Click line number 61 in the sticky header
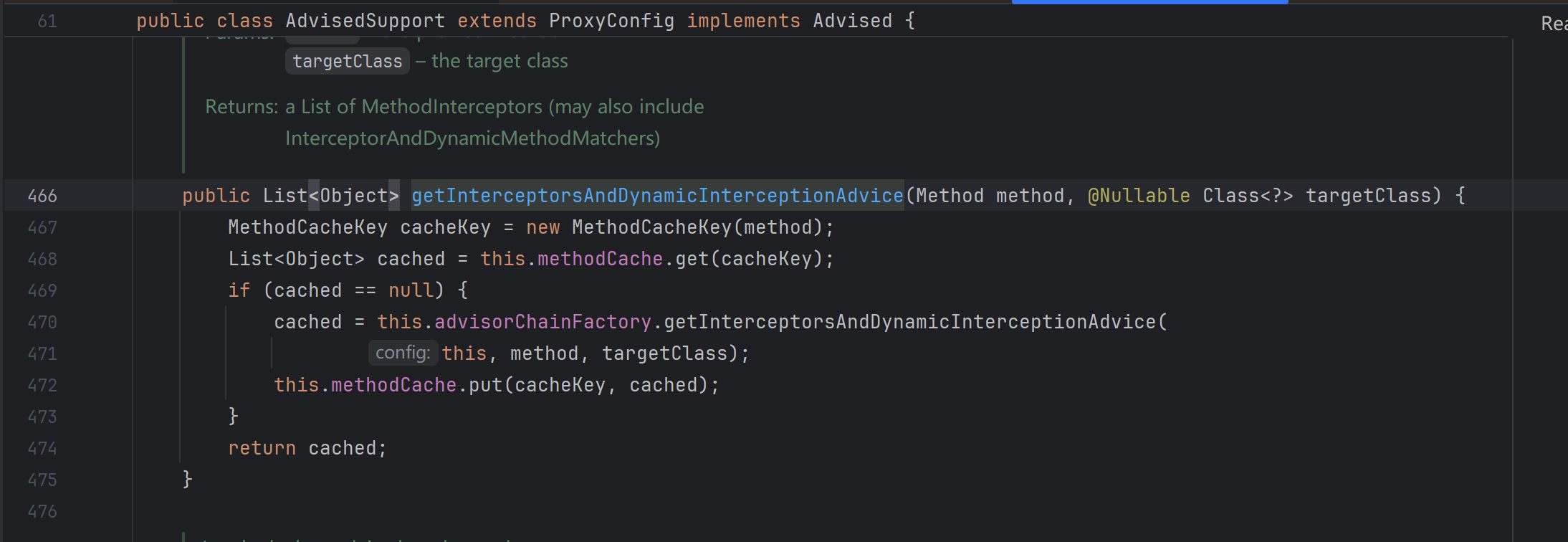The image size is (1568, 542). tap(47, 21)
